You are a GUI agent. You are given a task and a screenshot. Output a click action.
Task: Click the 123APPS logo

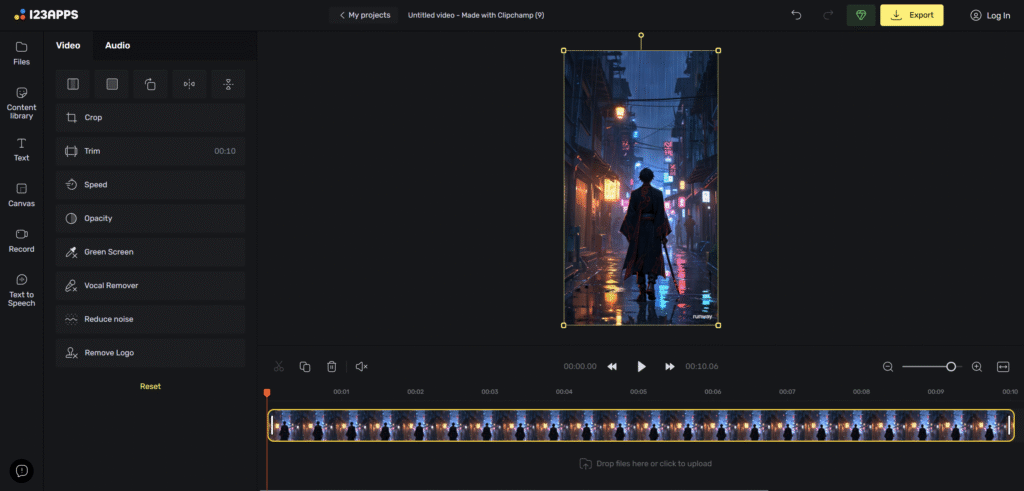click(46, 14)
